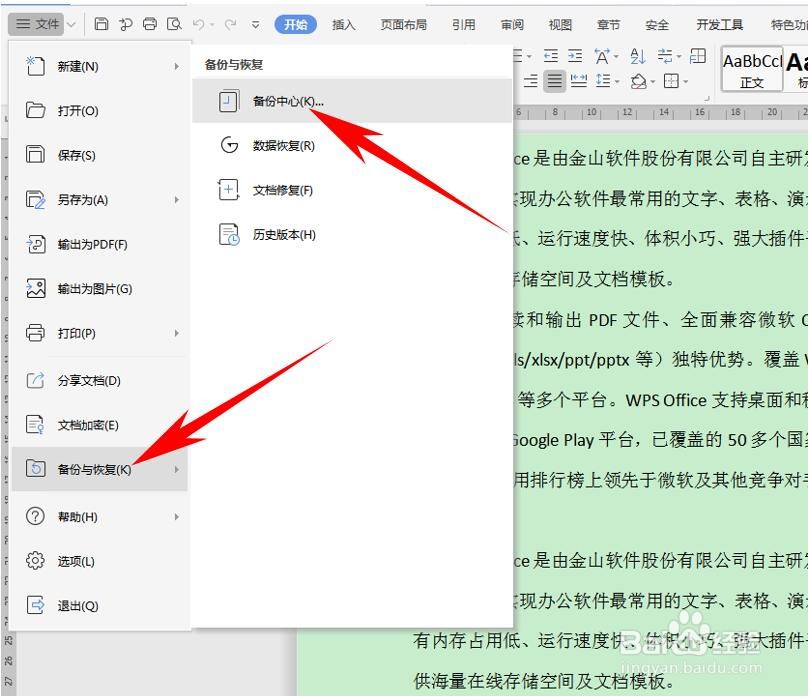This screenshot has height=696, width=808.
Task: Click the decrease indent icon
Action: tap(551, 56)
